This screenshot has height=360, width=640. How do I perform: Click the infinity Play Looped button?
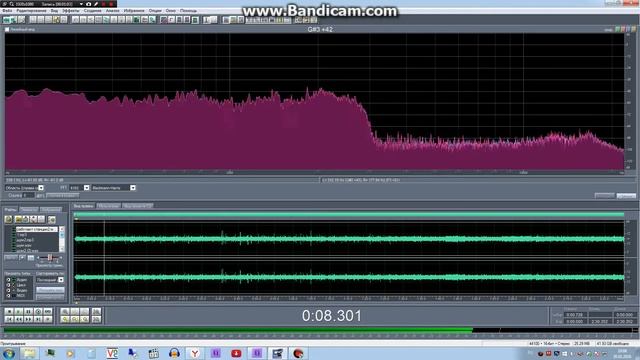pyautogui.click(x=48, y=312)
